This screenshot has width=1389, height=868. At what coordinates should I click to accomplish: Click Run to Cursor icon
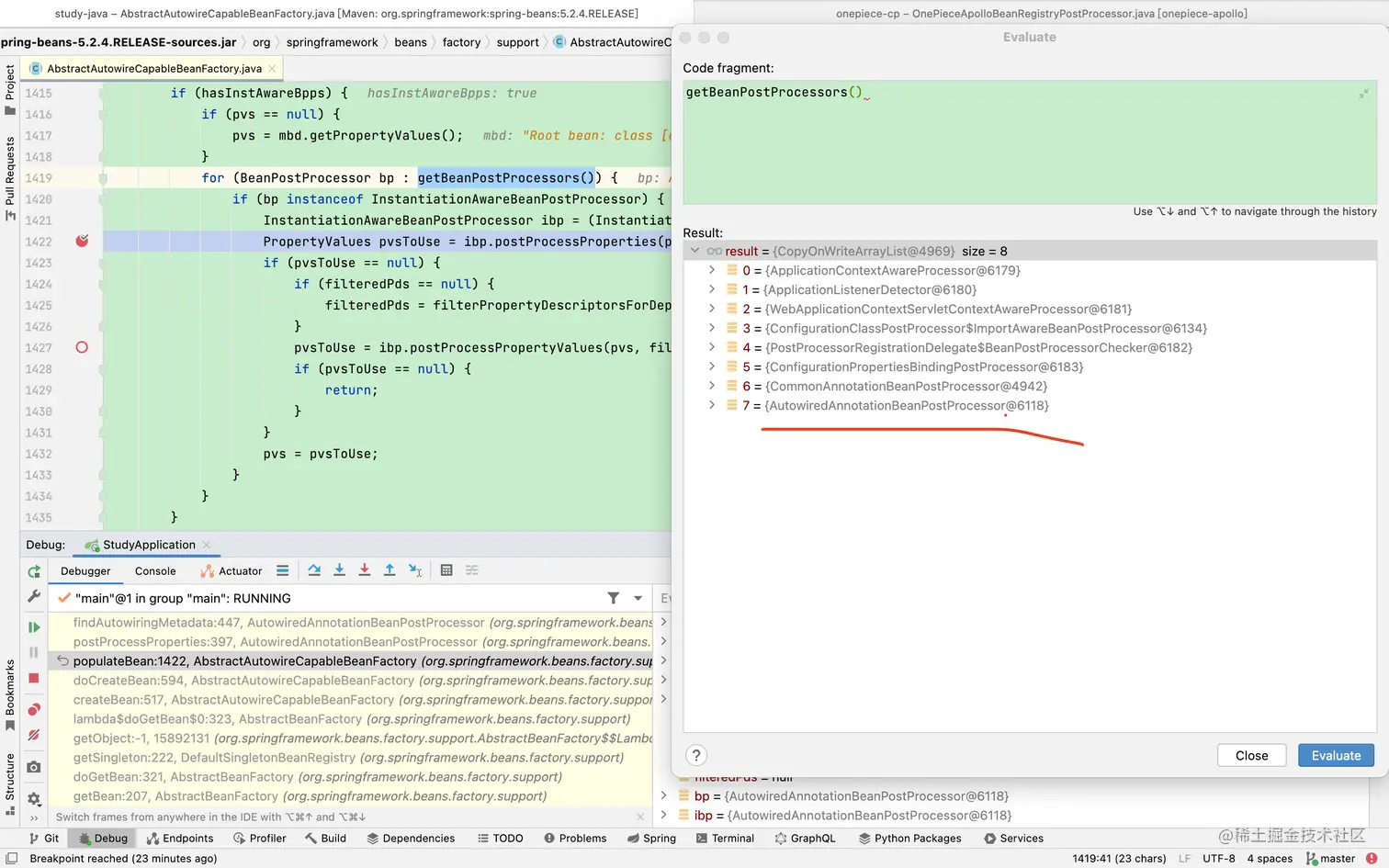pos(415,570)
